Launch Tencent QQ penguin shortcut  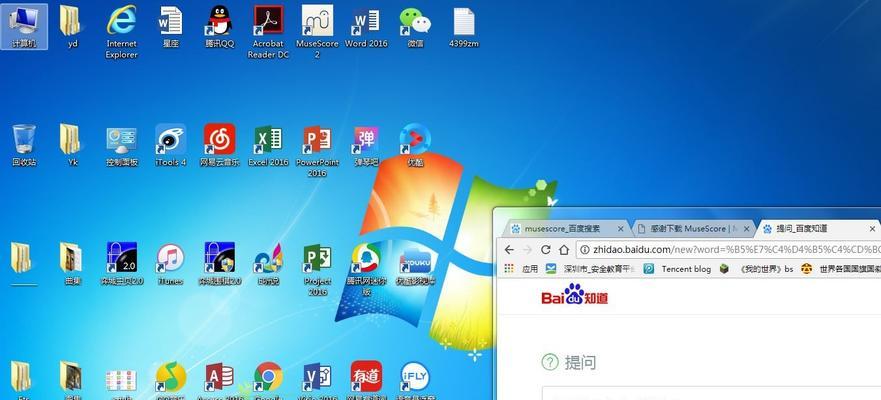pos(220,26)
